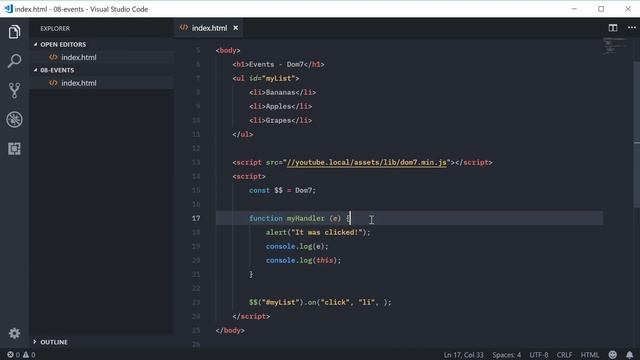Open the Source Control view
The image size is (640, 360).
point(14,90)
